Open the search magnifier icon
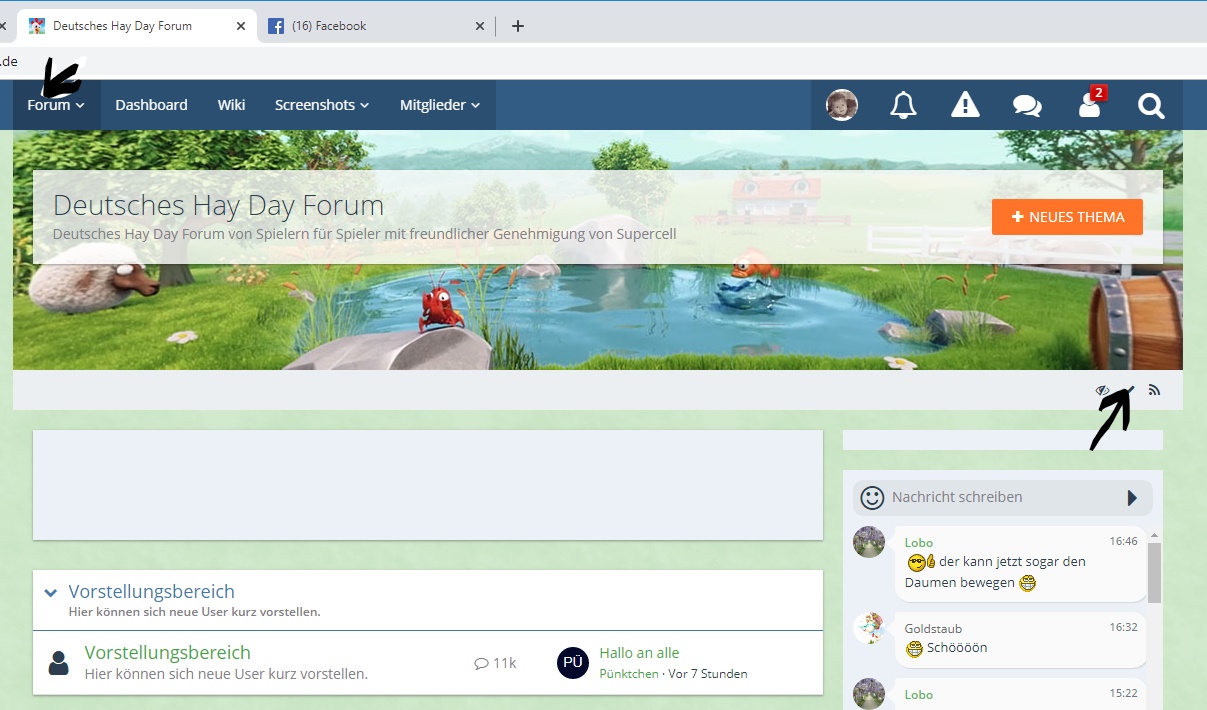This screenshot has width=1207, height=710. pyautogui.click(x=1151, y=105)
